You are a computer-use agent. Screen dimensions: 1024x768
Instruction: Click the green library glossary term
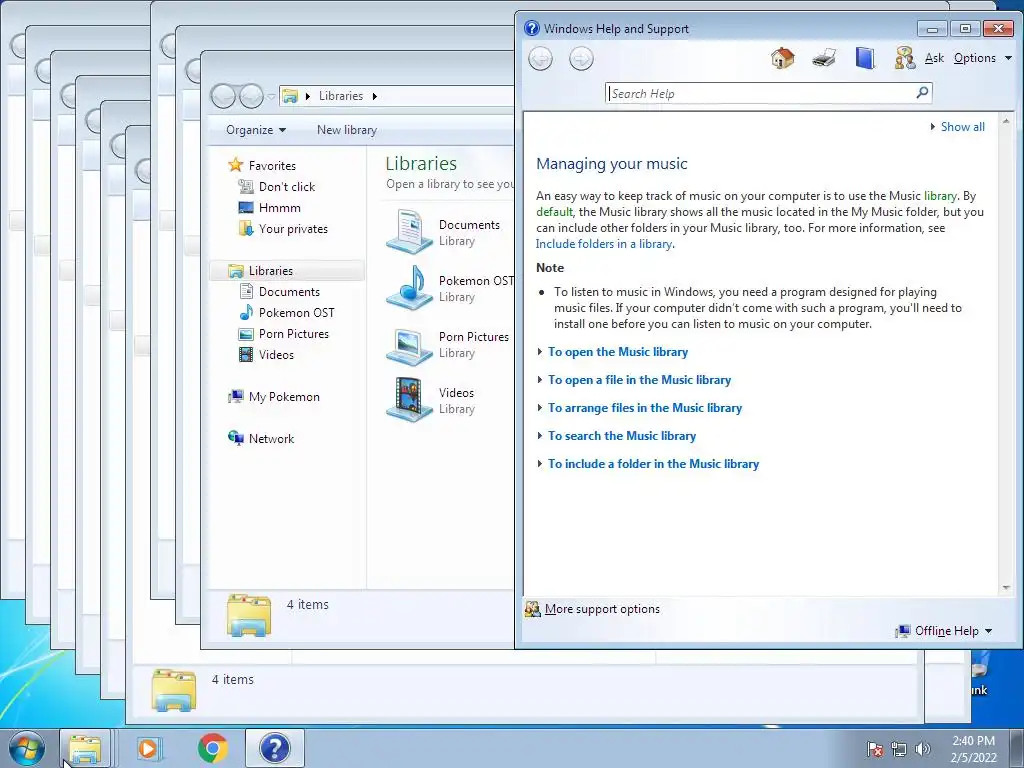pyautogui.click(x=940, y=196)
